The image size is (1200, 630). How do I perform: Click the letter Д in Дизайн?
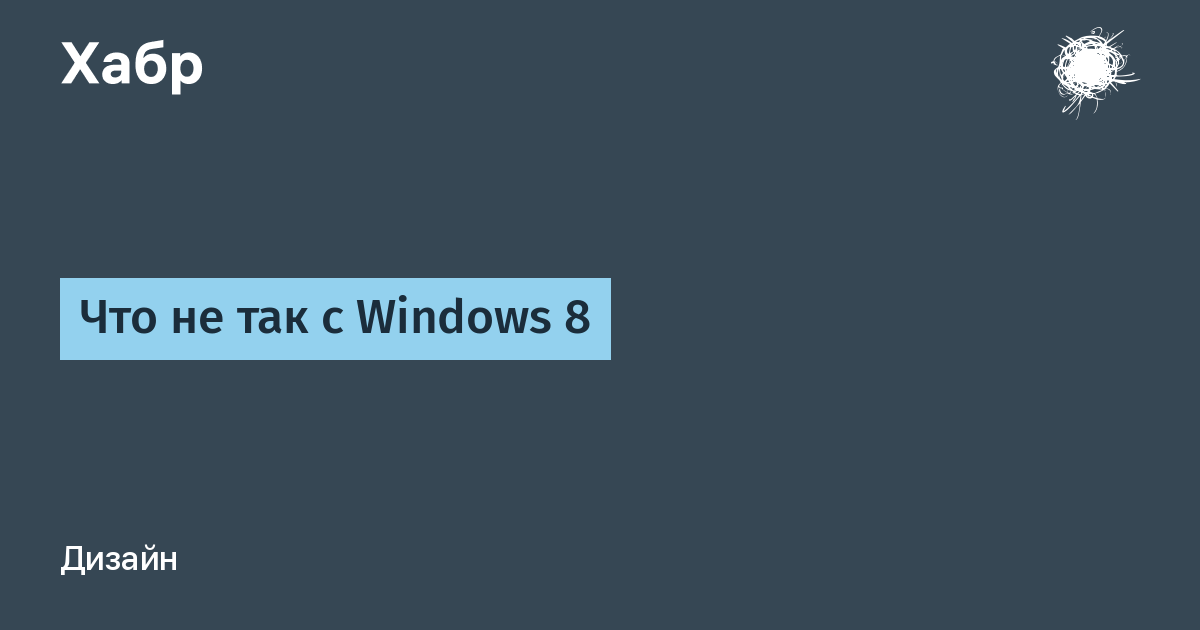click(x=72, y=561)
